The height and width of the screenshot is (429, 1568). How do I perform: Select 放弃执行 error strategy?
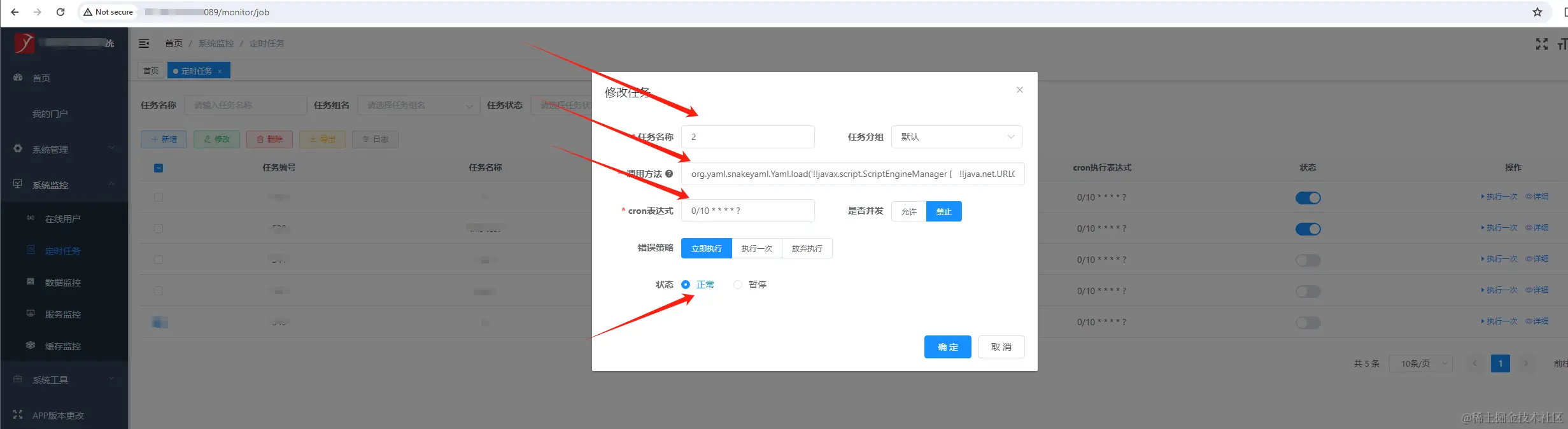click(x=807, y=248)
